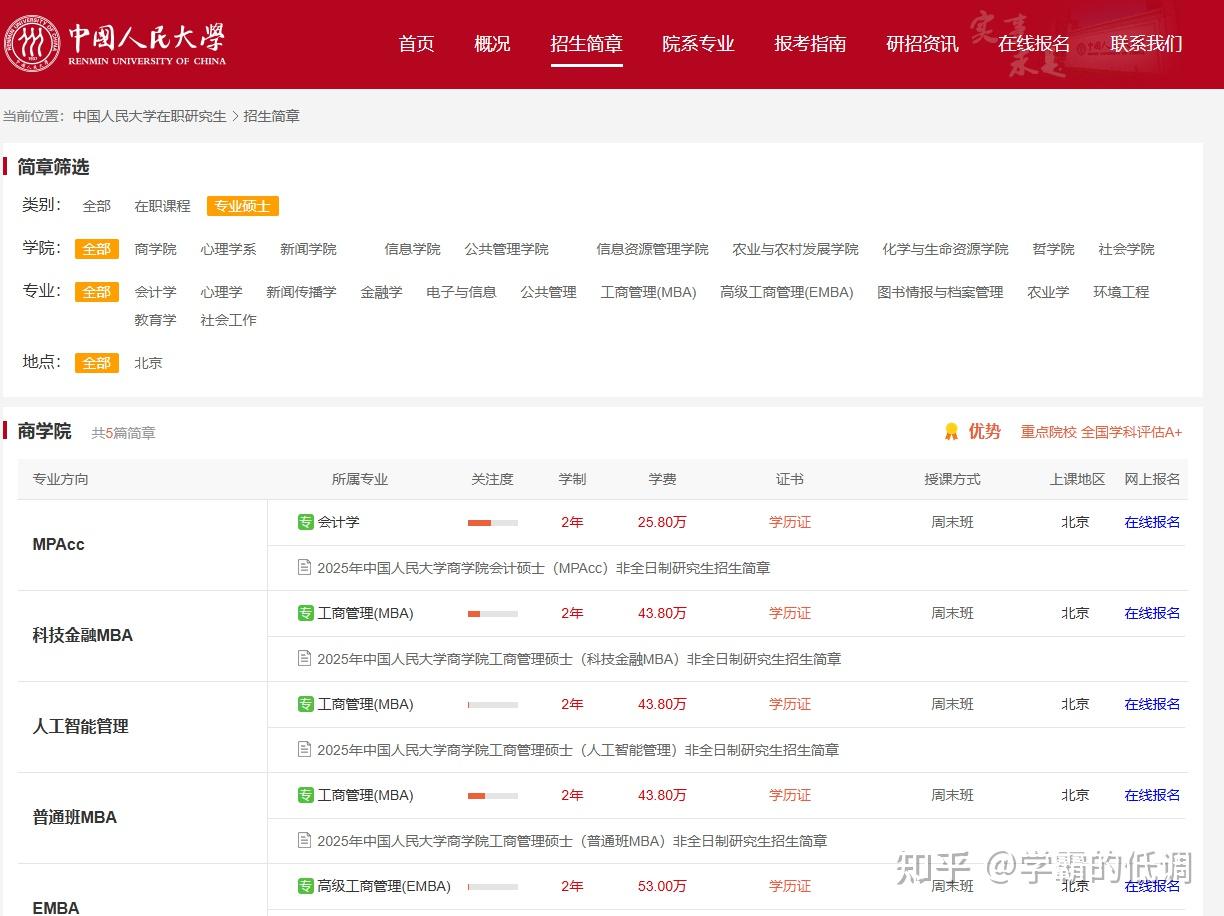Filter by 农业与农村发展学院
Screen dimensions: 1224x916
(795, 249)
